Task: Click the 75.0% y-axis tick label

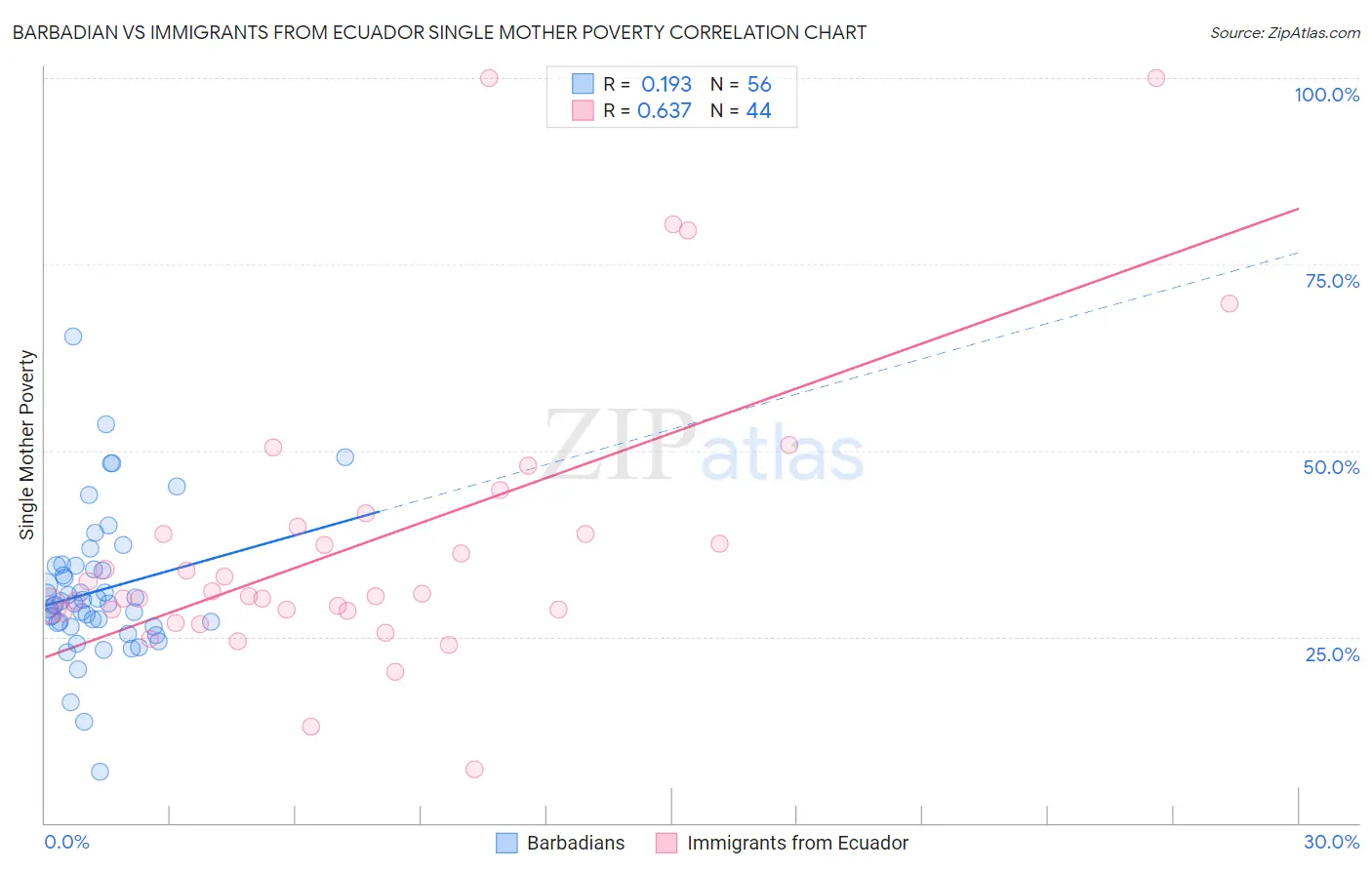Action: point(1332,281)
